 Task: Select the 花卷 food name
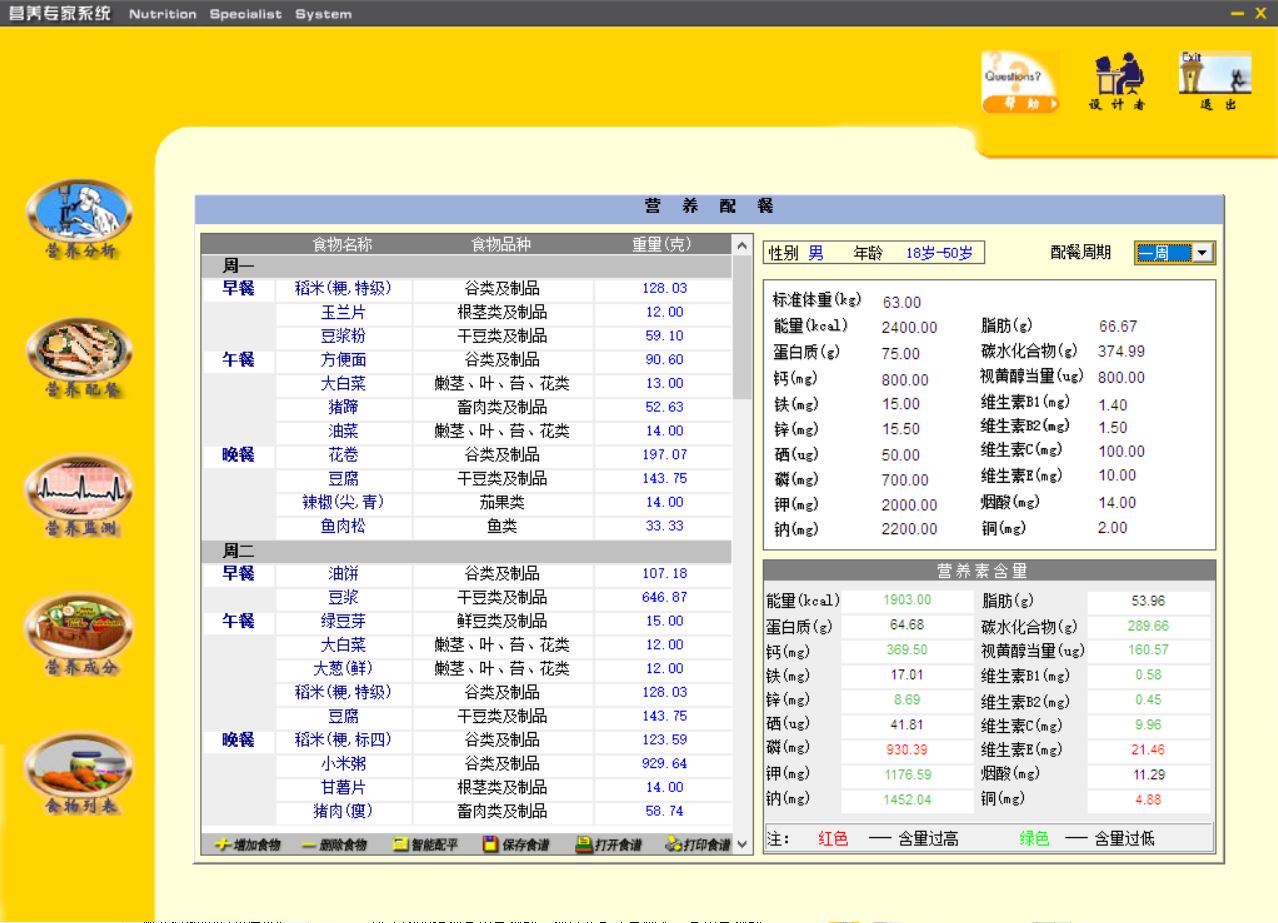point(342,455)
